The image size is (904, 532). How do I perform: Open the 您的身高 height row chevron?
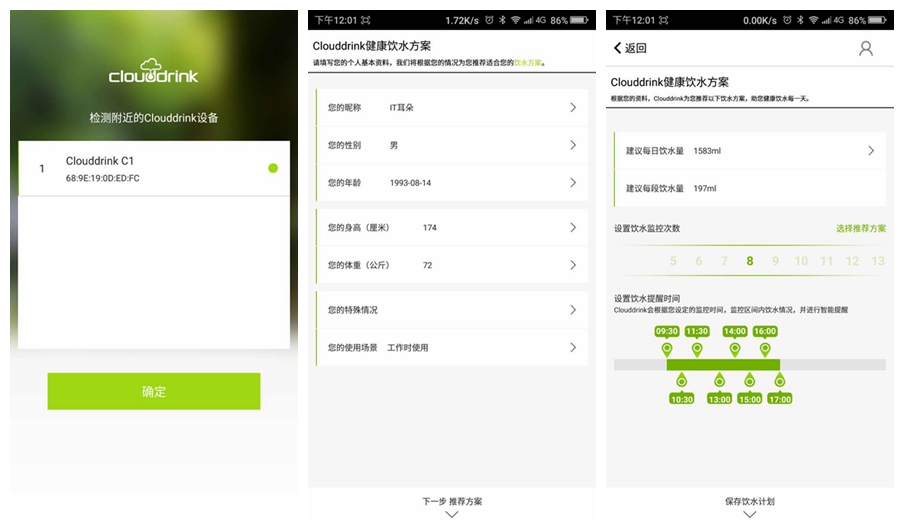(573, 228)
